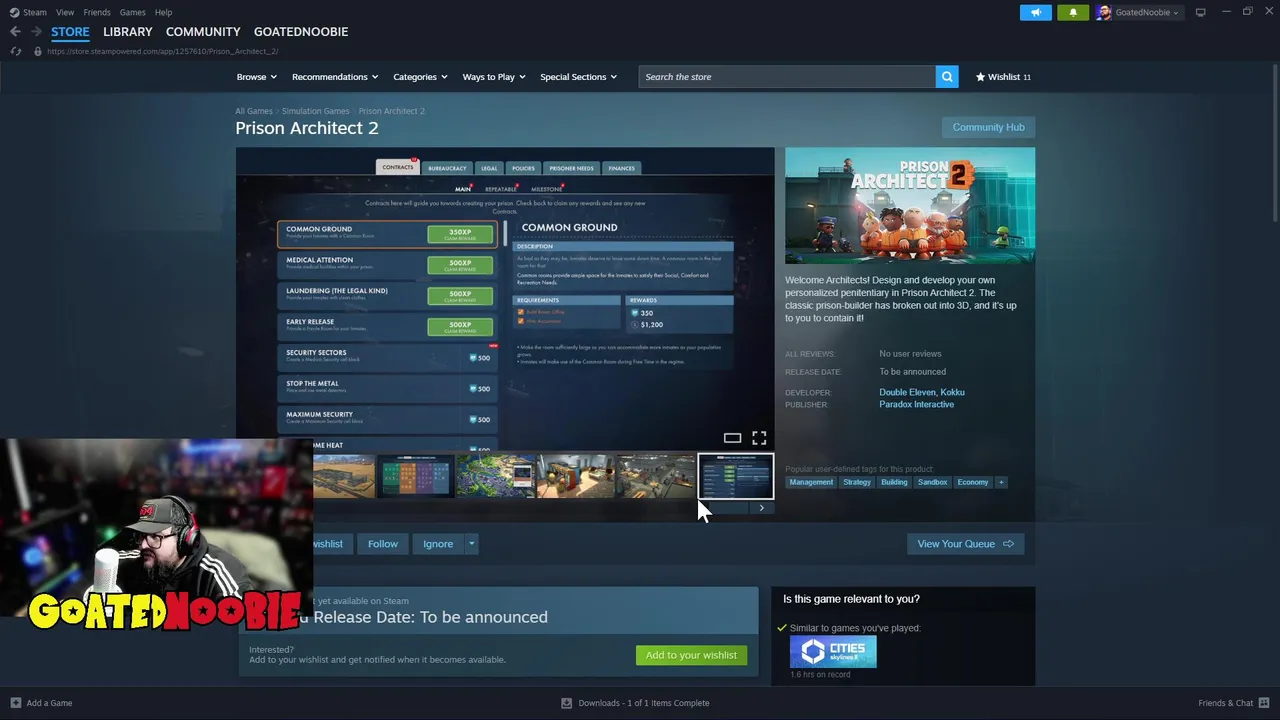Click the screenshot fullscreen icon
The height and width of the screenshot is (720, 1280).
coord(759,438)
